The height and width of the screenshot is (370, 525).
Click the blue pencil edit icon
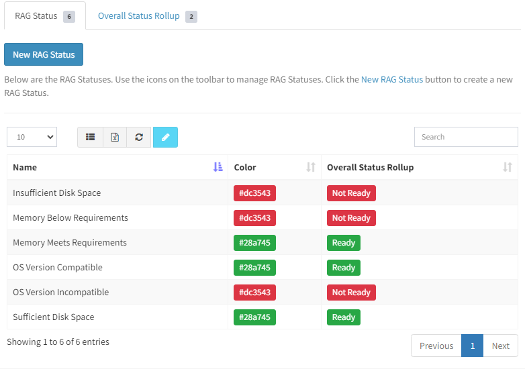coord(165,137)
